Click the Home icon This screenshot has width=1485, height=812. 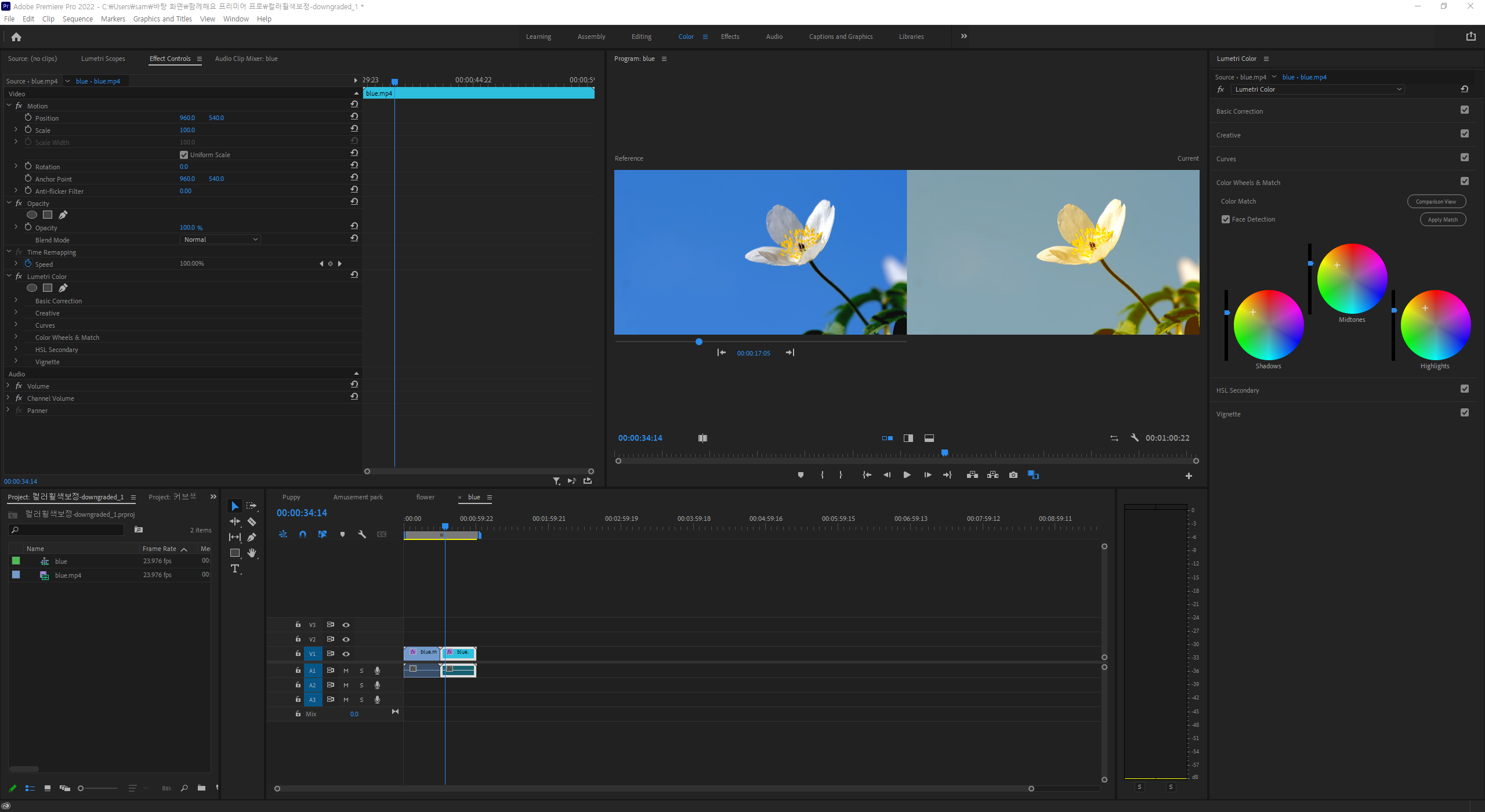pos(16,37)
